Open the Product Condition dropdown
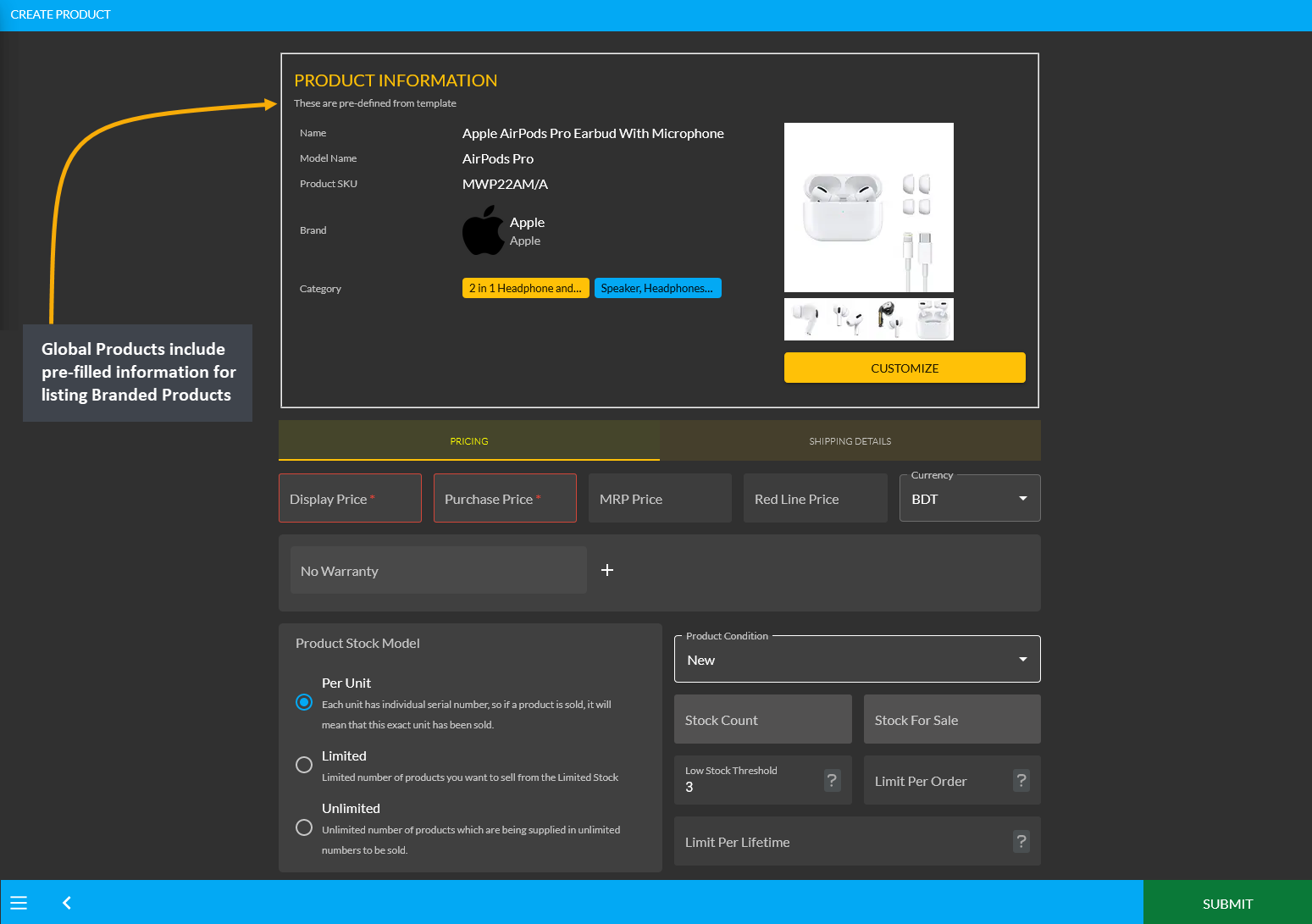The width and height of the screenshot is (1312, 924). [857, 659]
